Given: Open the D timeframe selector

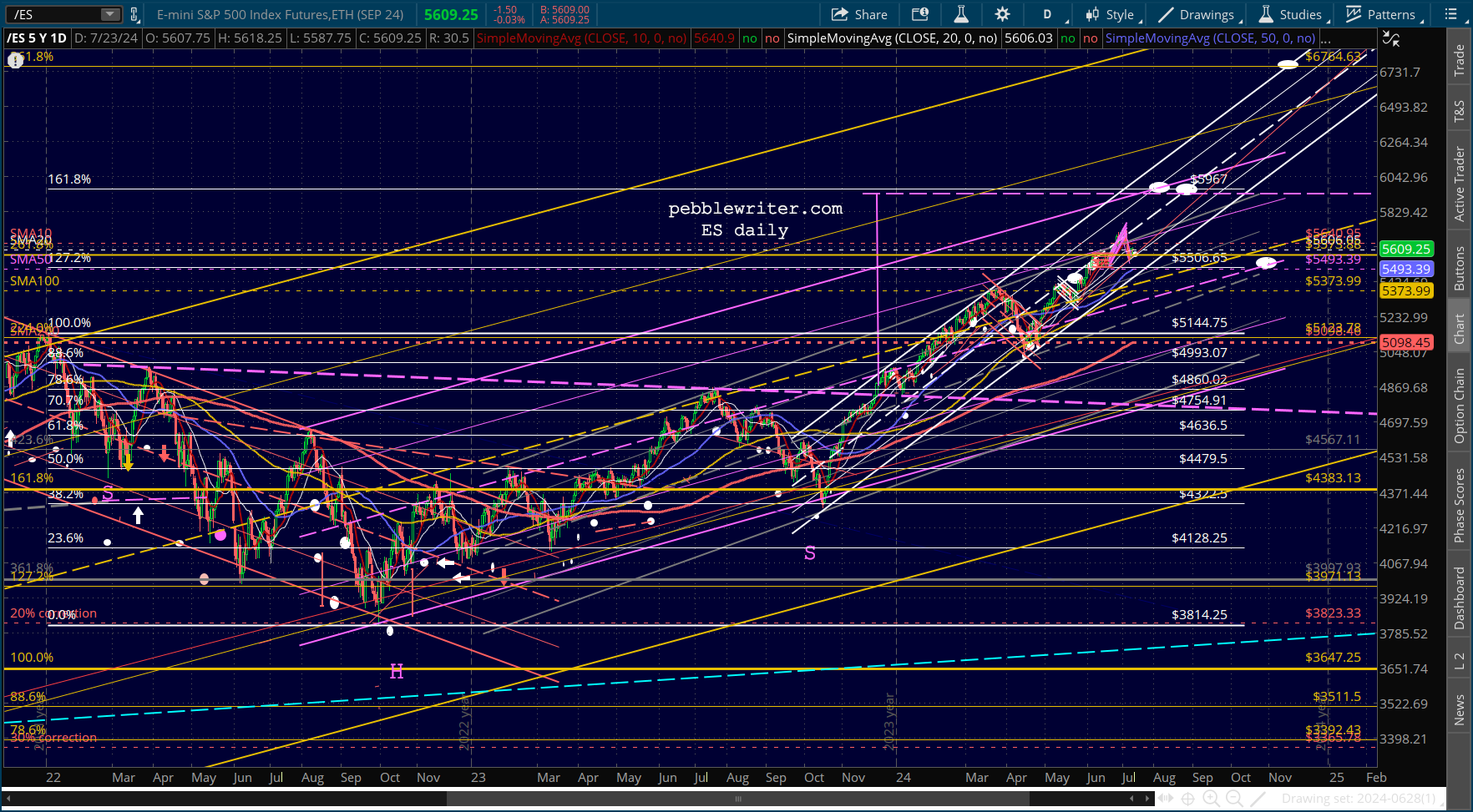Looking at the screenshot, I should (1047, 14).
